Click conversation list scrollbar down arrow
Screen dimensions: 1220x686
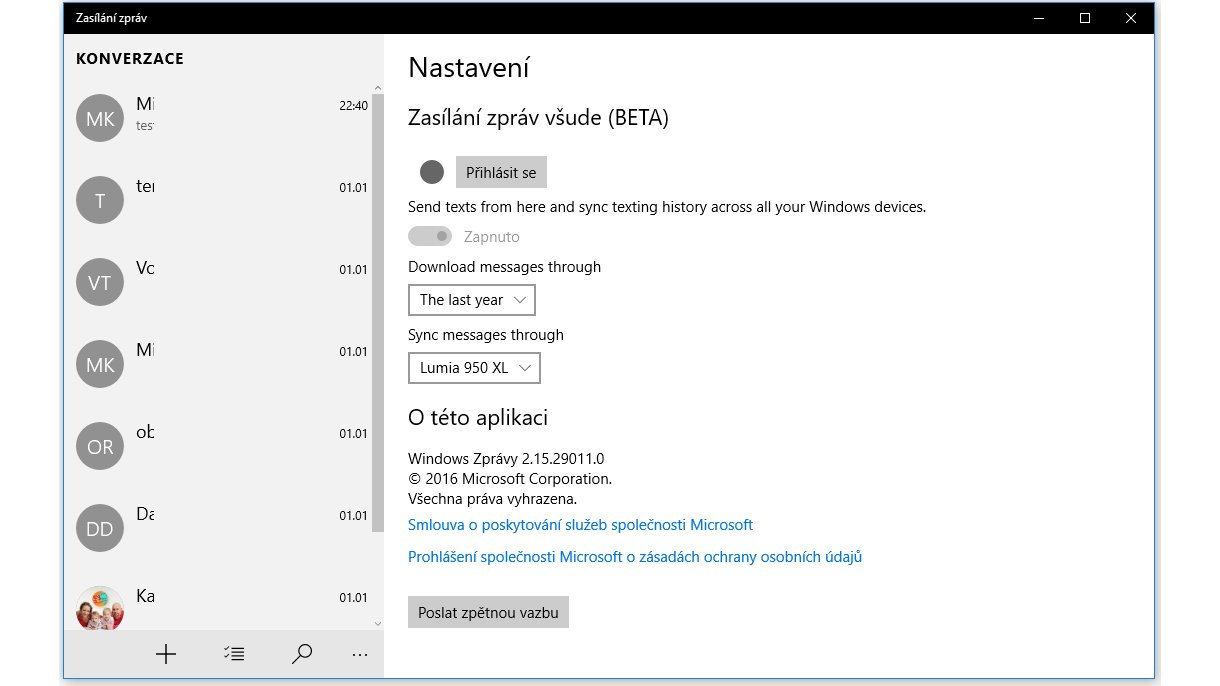[377, 623]
